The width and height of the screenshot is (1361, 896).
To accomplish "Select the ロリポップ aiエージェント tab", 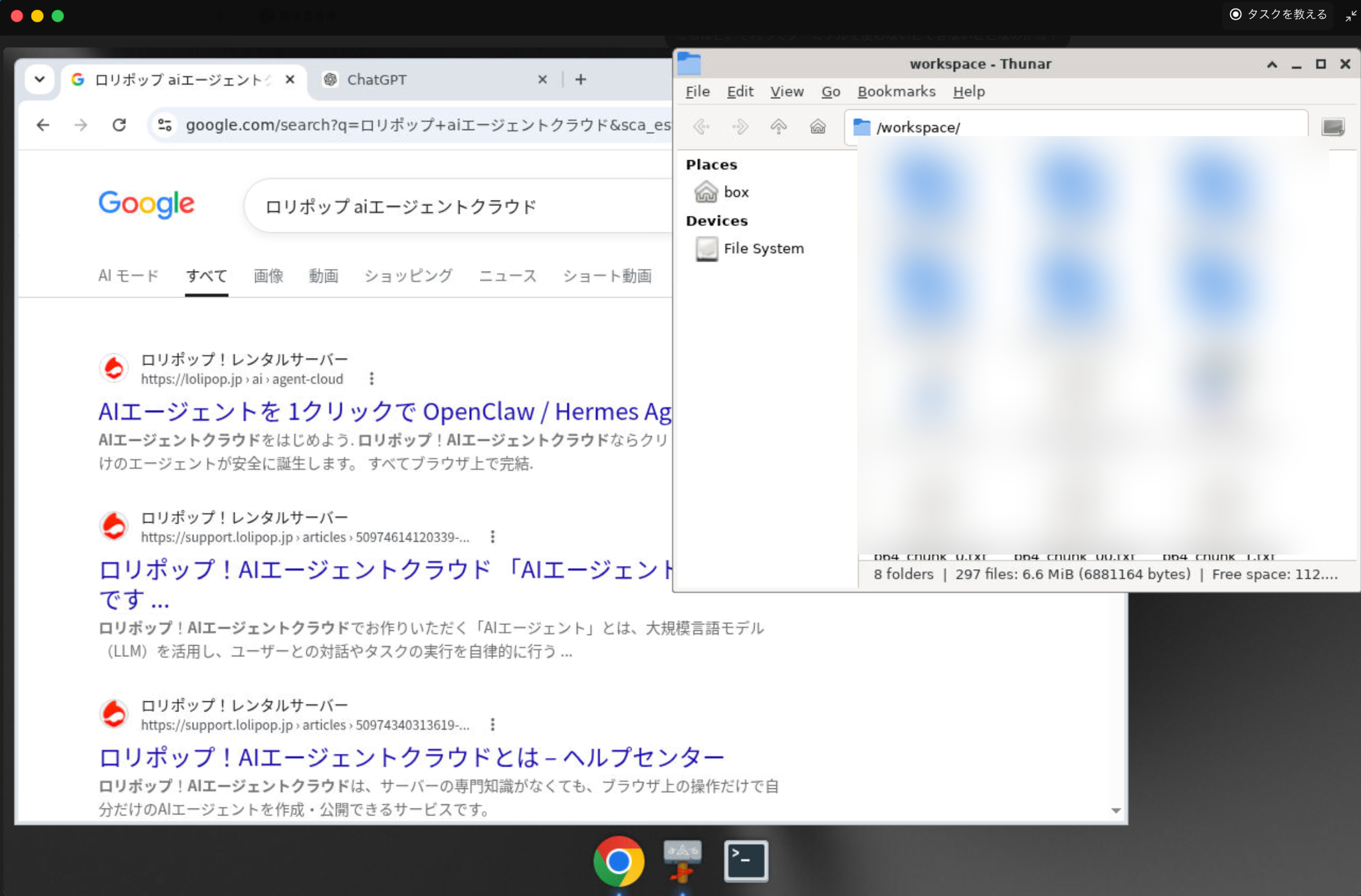I will (183, 80).
